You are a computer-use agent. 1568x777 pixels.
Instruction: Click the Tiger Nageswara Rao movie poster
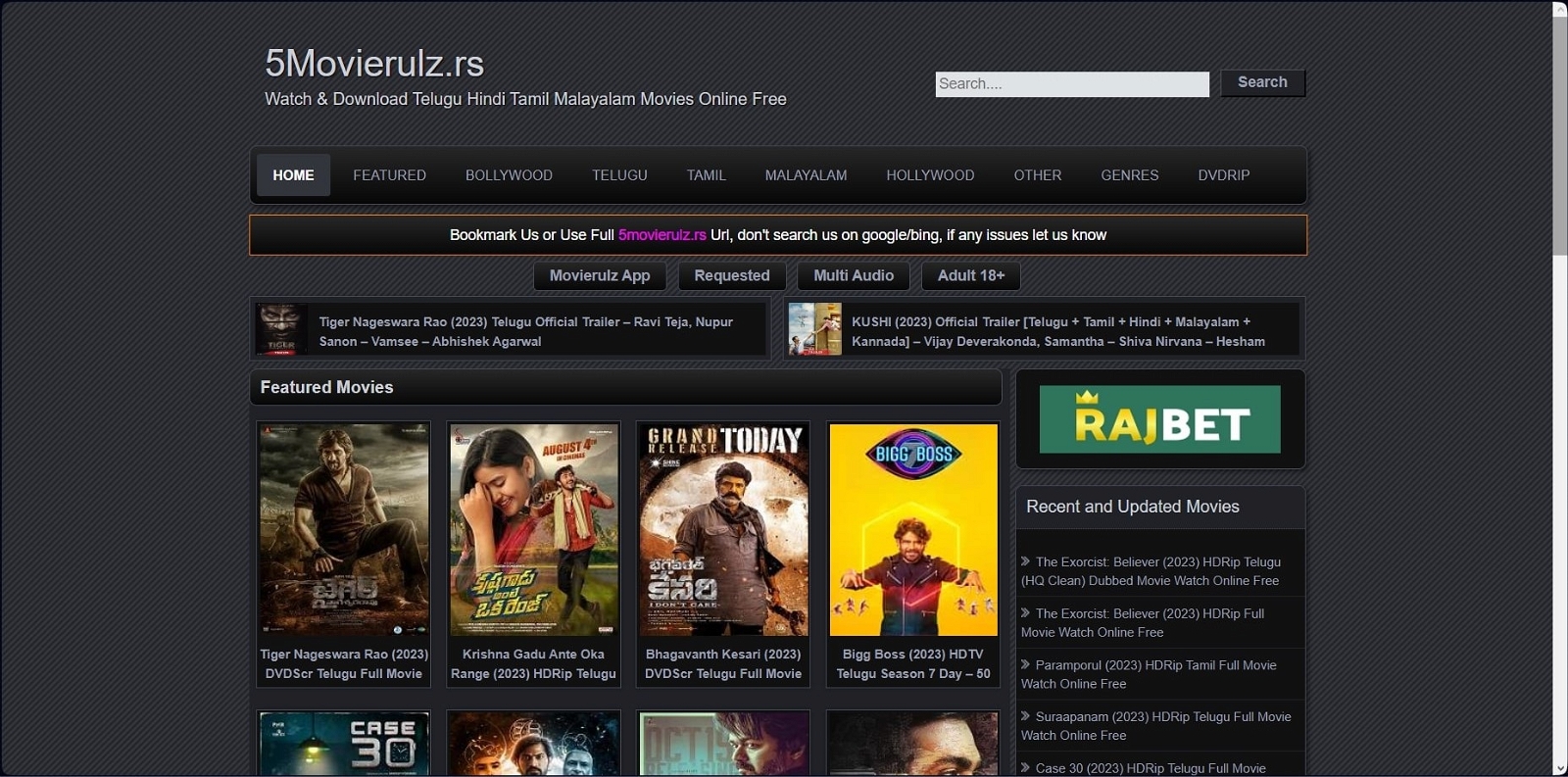click(x=343, y=529)
